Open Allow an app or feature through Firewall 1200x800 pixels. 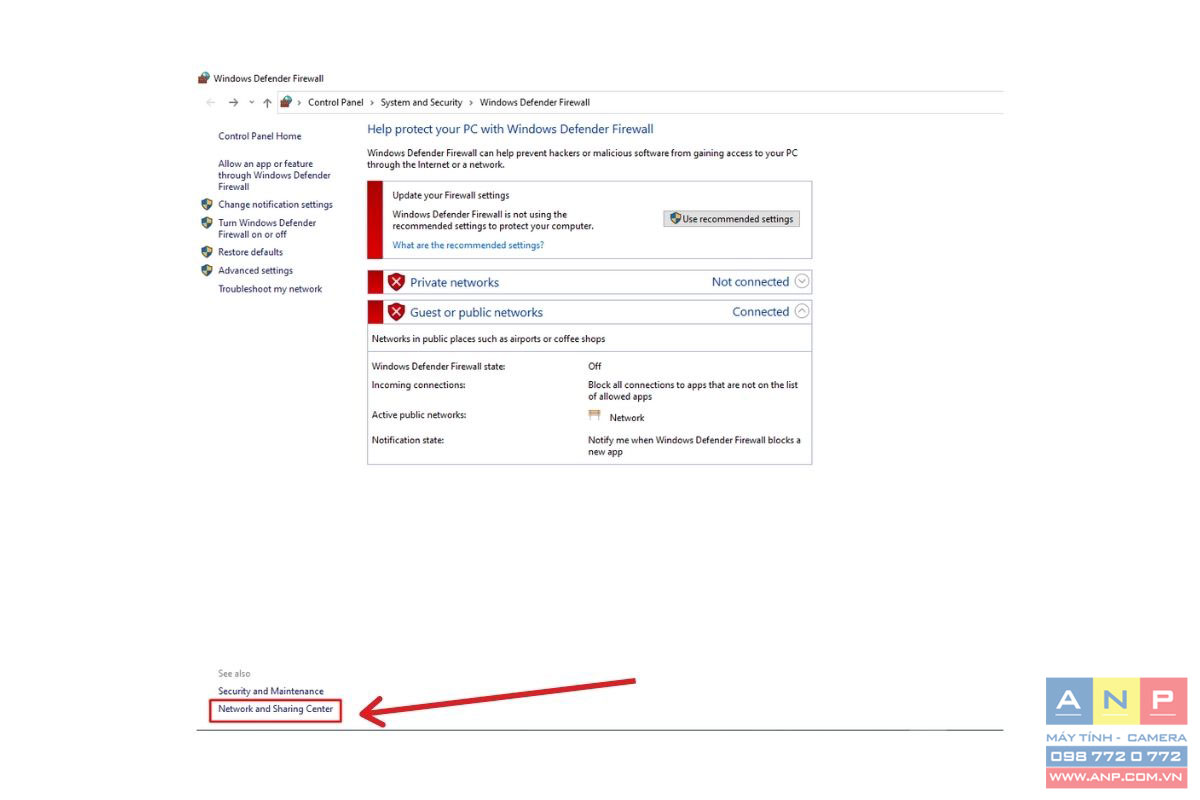coord(274,175)
